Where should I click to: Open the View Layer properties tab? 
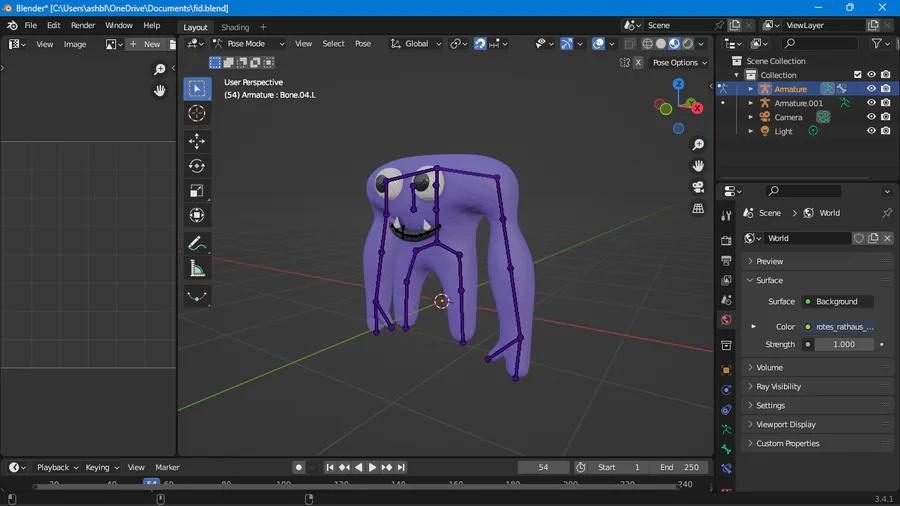pyautogui.click(x=726, y=280)
